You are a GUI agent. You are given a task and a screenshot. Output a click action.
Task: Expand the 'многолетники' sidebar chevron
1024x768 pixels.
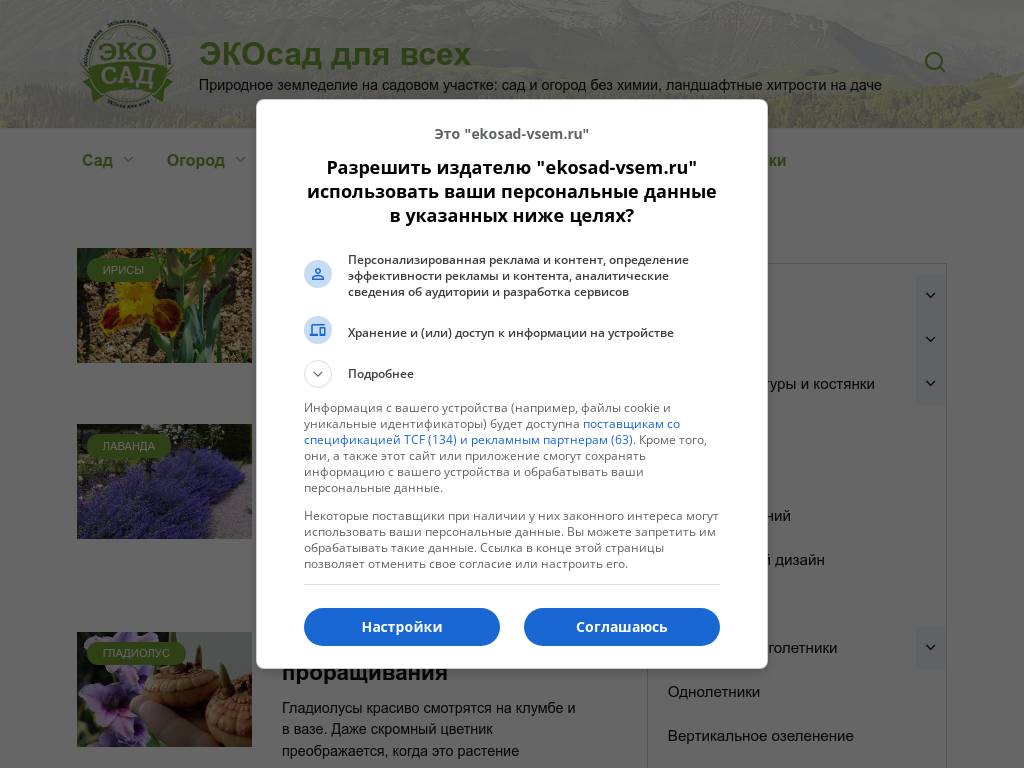pyautogui.click(x=931, y=648)
